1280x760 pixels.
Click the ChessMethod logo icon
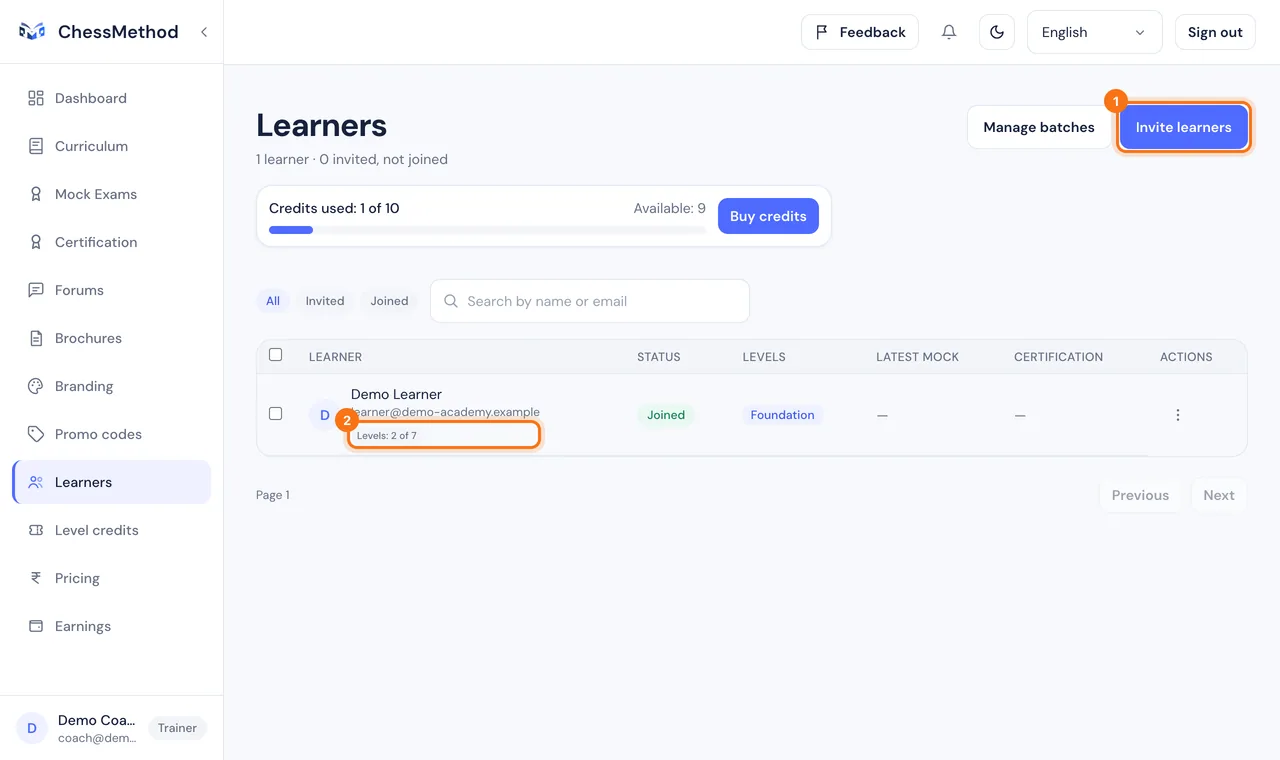(32, 32)
